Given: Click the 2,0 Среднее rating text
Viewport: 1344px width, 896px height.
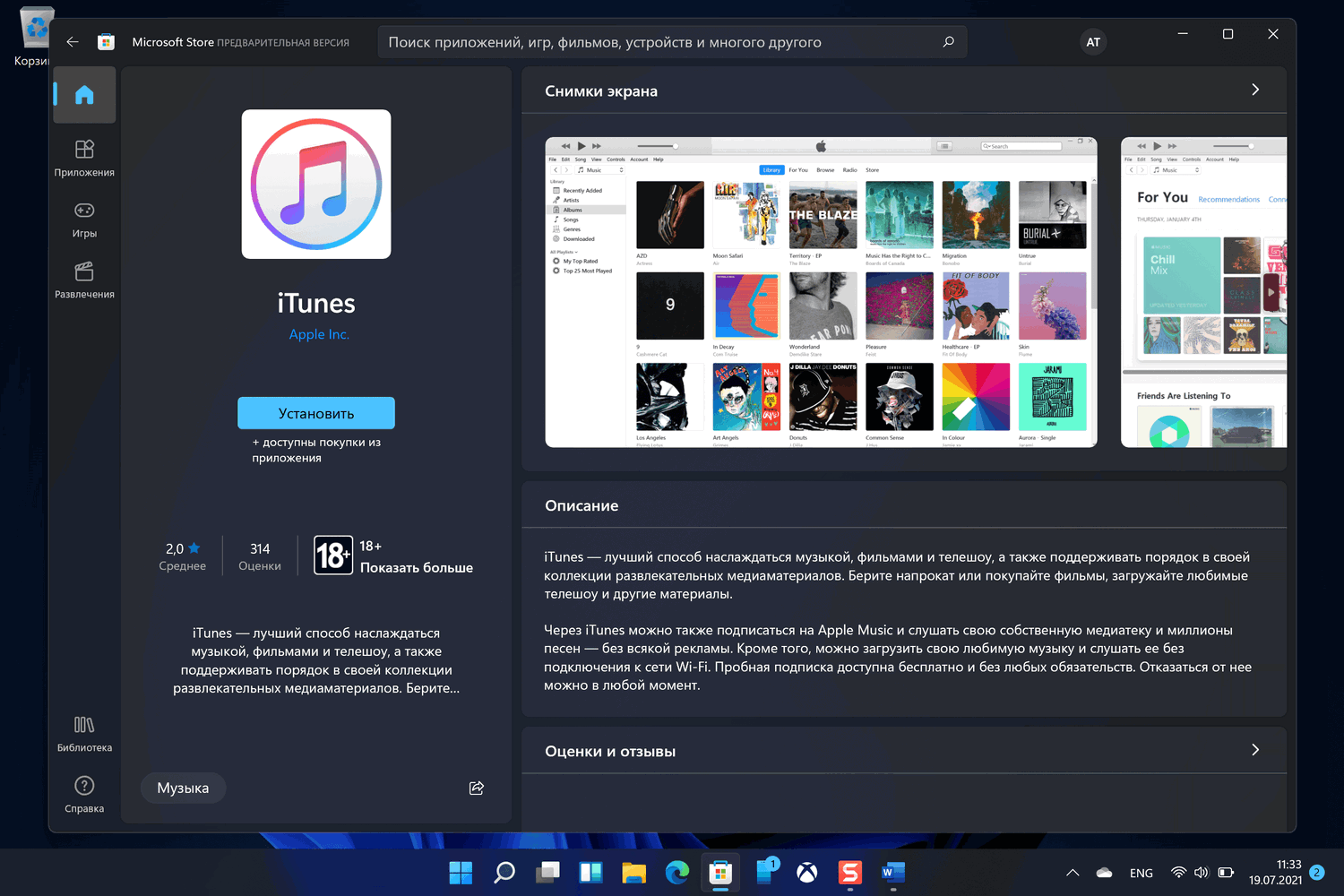Looking at the screenshot, I should coord(183,556).
